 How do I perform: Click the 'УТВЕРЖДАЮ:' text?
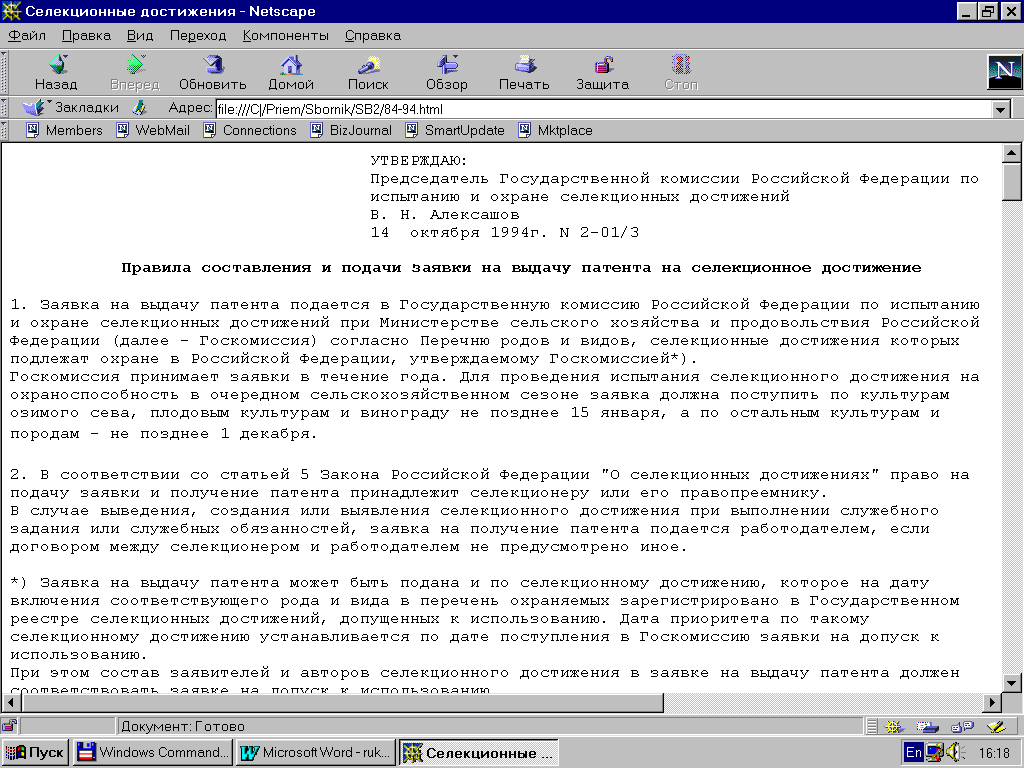(419, 161)
